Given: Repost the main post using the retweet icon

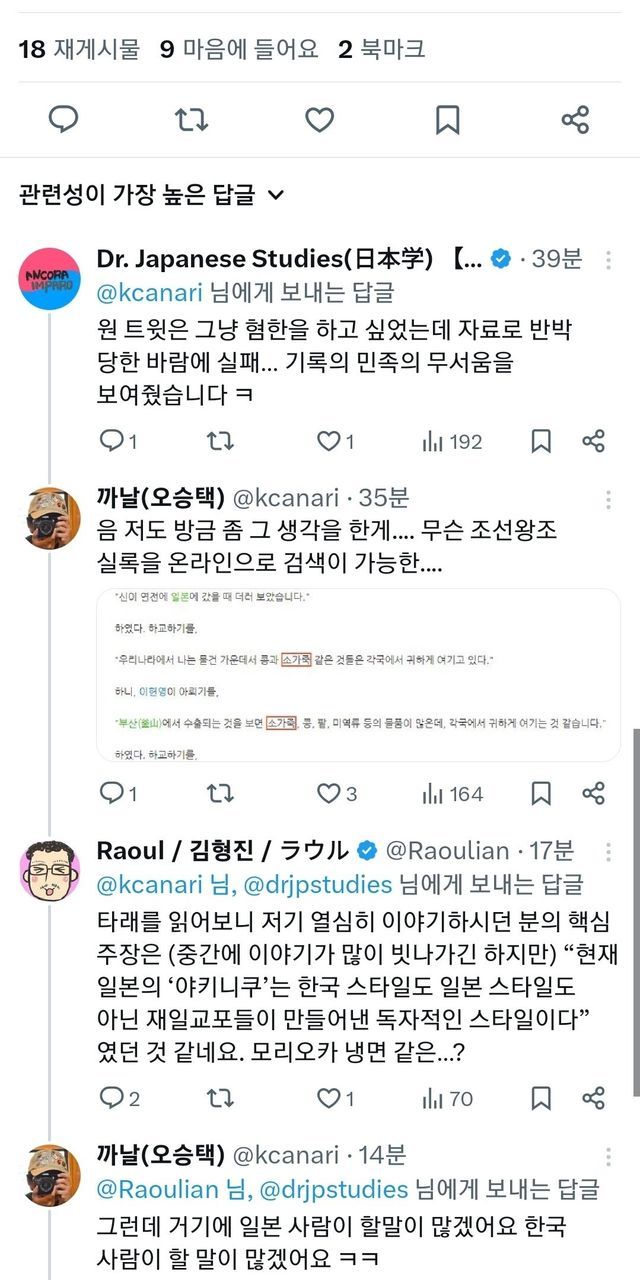Looking at the screenshot, I should 191,120.
